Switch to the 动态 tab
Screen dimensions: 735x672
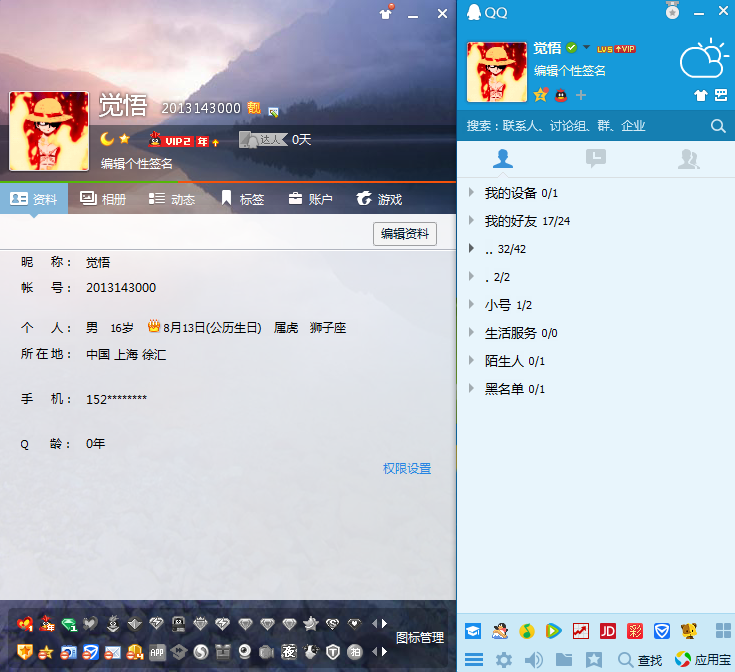(x=172, y=199)
